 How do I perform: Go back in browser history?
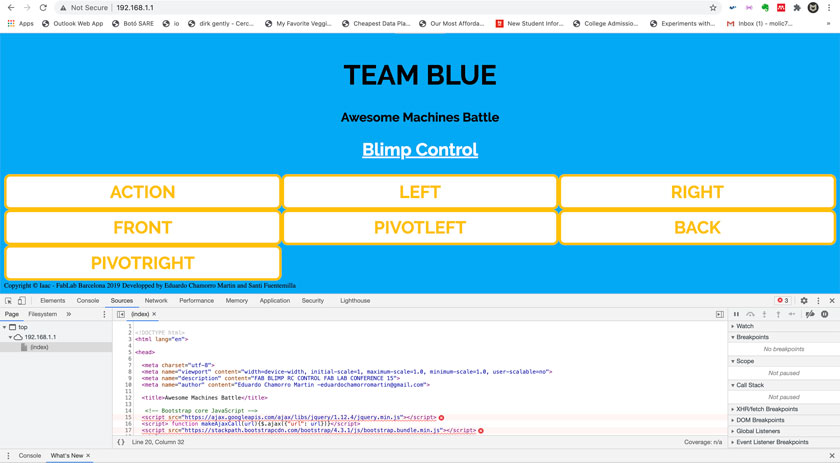coord(11,8)
